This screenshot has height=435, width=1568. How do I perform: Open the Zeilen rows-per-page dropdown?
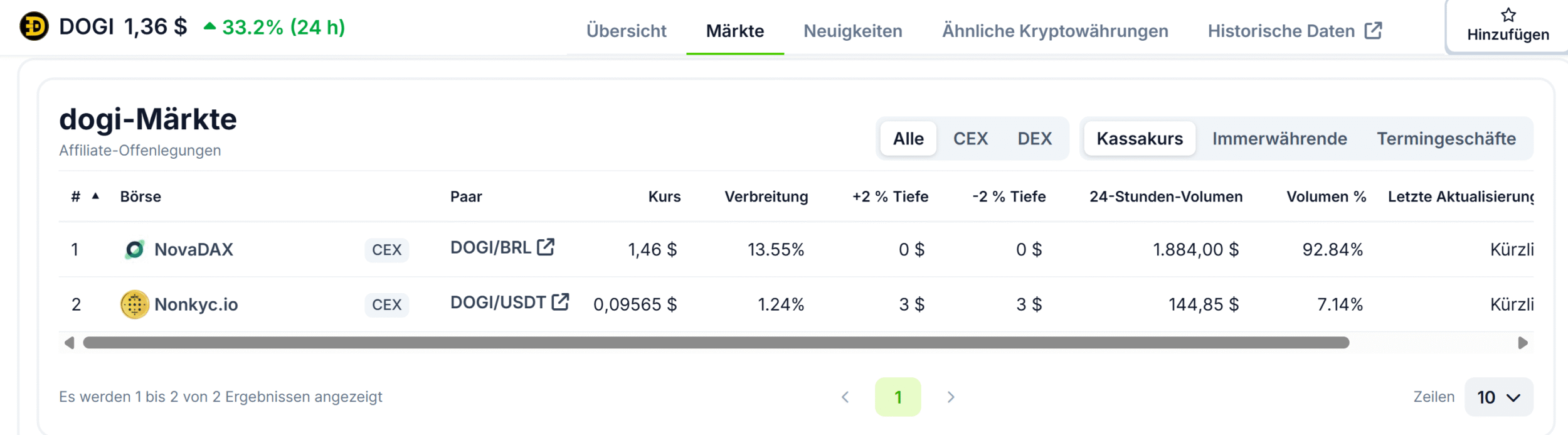(1498, 397)
